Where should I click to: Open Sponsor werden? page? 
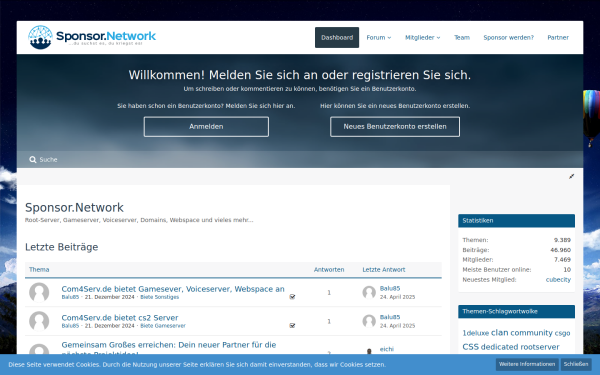click(508, 38)
